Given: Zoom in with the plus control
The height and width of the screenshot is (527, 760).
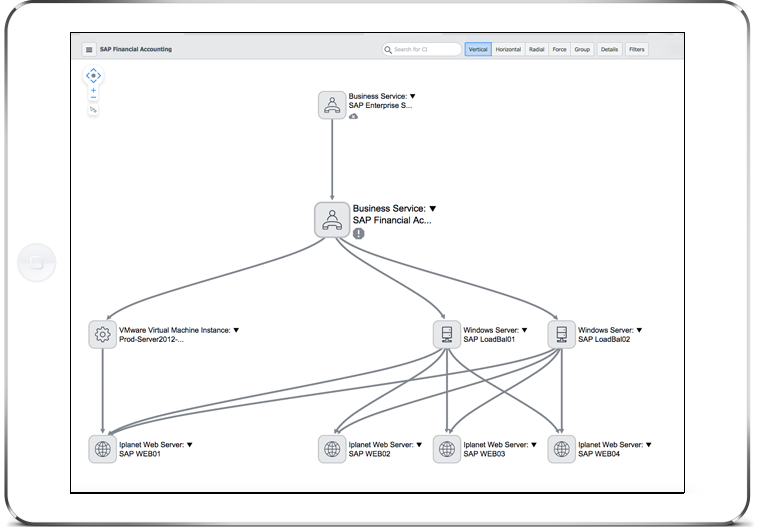Looking at the screenshot, I should [x=93, y=90].
